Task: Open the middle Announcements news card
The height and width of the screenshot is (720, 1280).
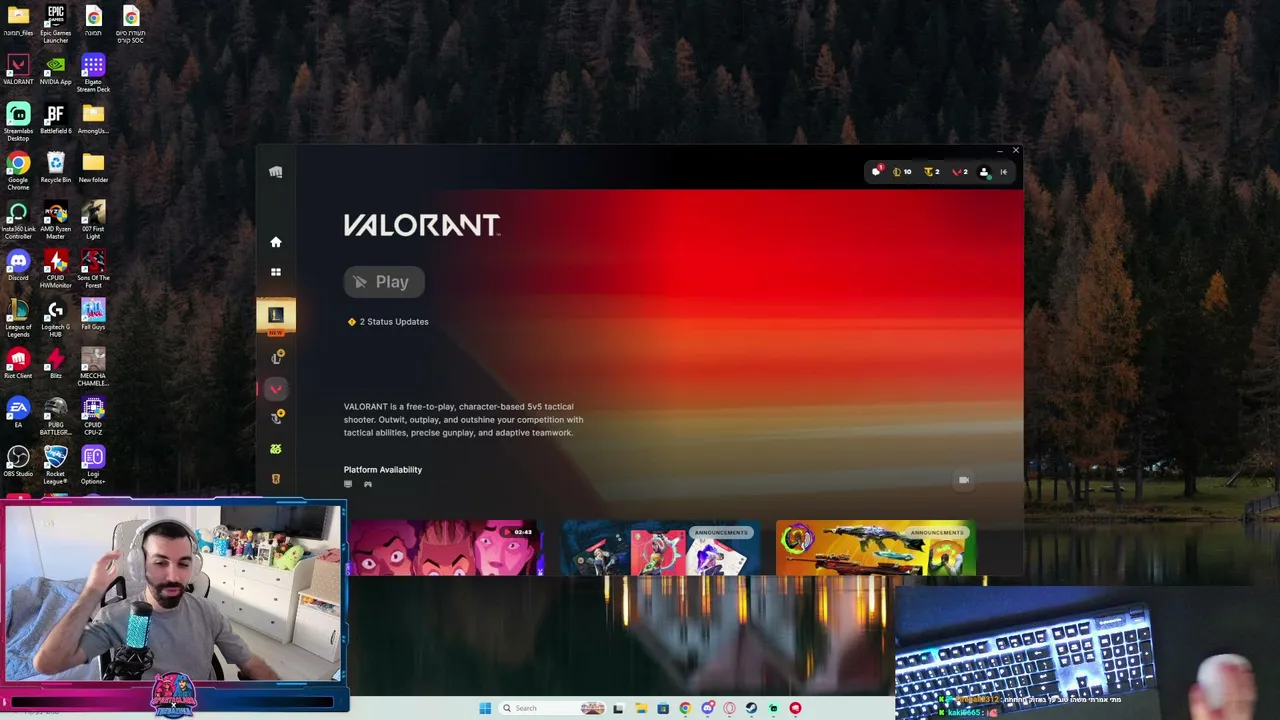Action: 659,548
